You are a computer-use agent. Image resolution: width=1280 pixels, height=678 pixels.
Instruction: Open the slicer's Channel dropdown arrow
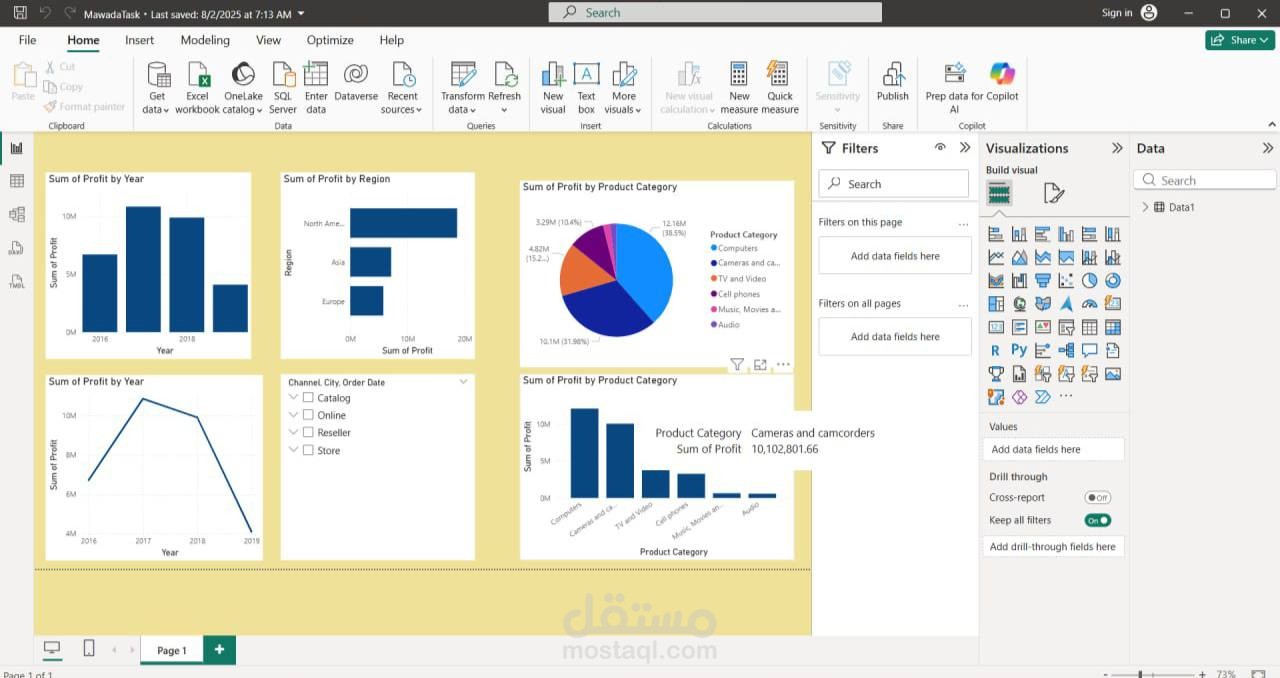[462, 381]
